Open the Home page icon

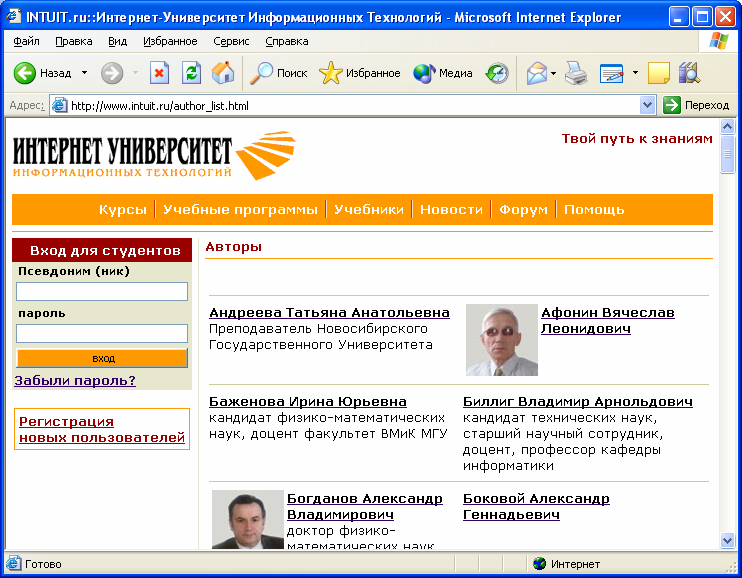coord(223,73)
